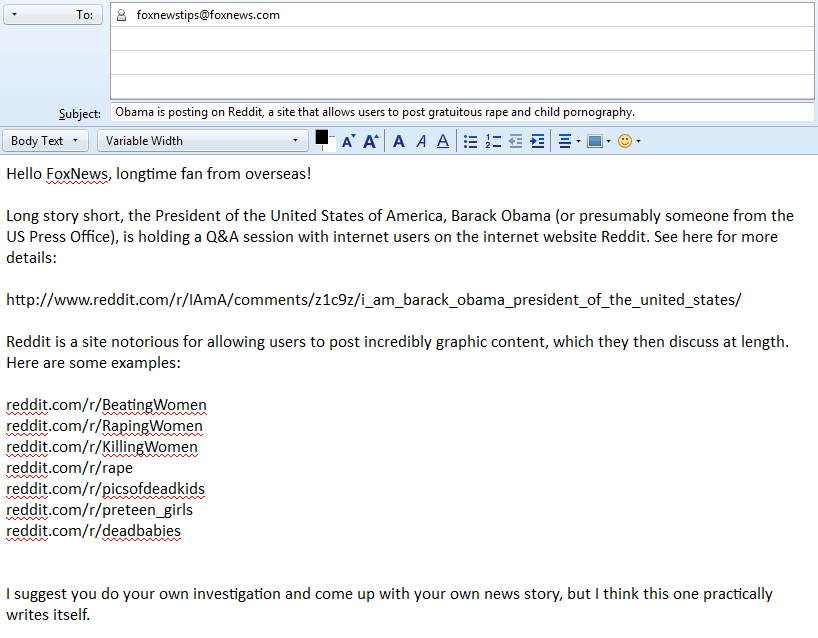
Task: Click the 'Long story short' paragraph
Action: point(400,237)
